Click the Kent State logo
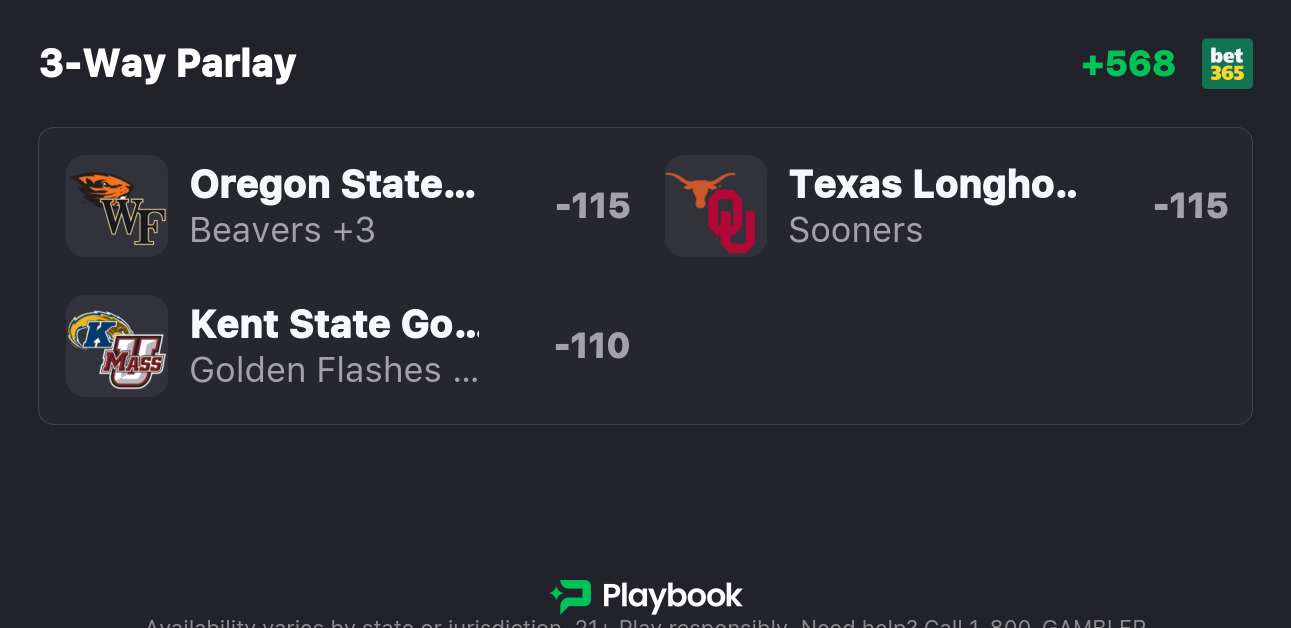Viewport: 1291px width, 628px height. (98, 331)
